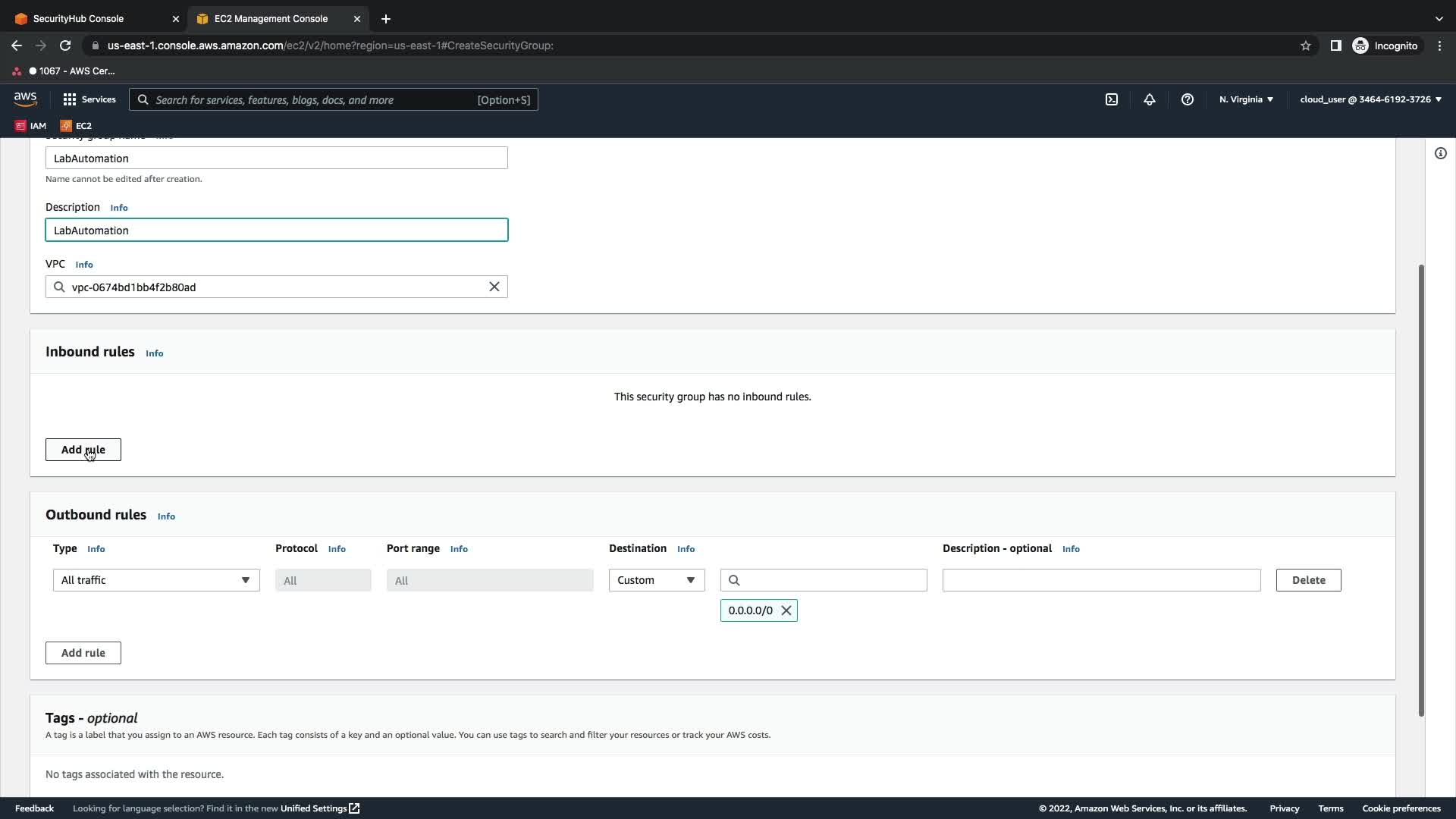Open the N. Virginia region selector
Image resolution: width=1456 pixels, height=819 pixels.
tap(1246, 99)
